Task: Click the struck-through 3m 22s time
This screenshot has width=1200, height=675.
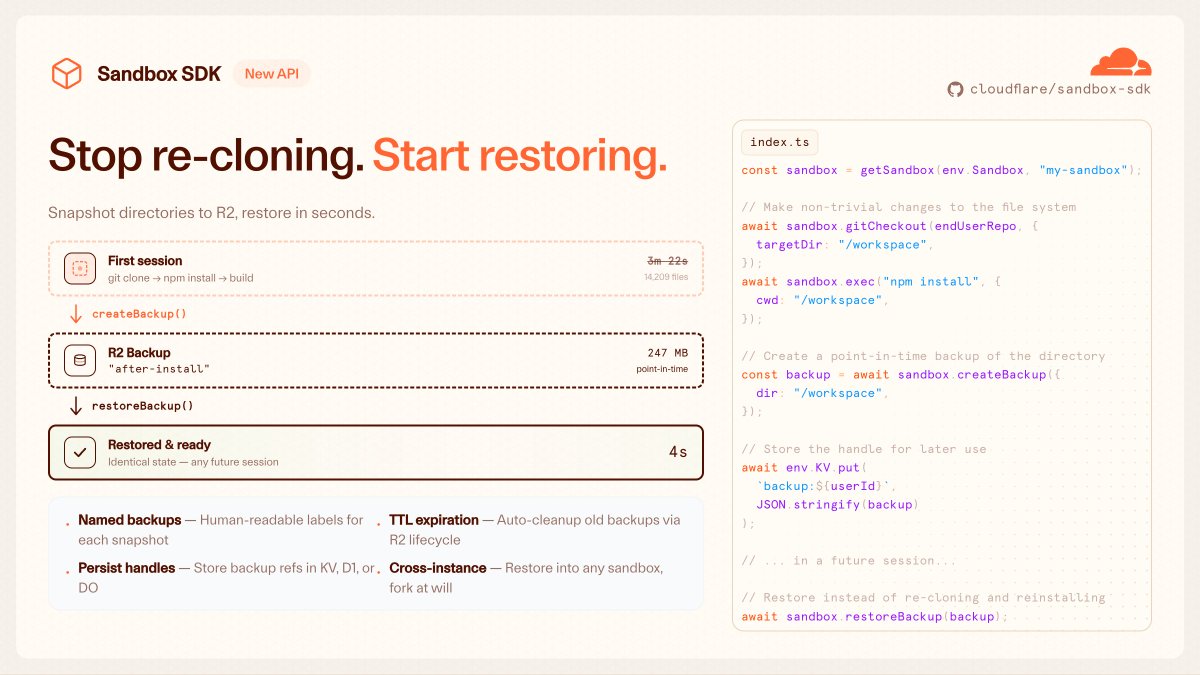Action: (x=667, y=261)
